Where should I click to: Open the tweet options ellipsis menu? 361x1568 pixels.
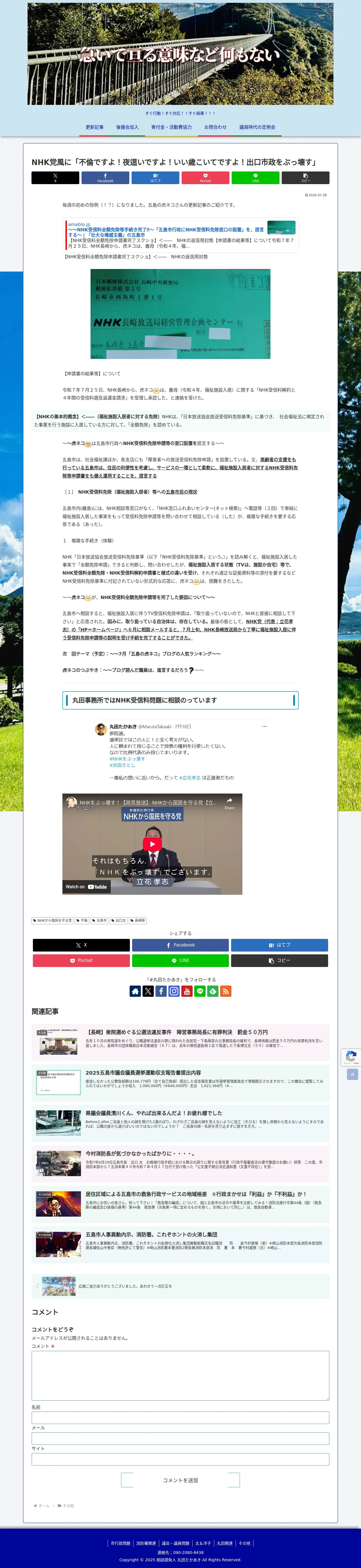[x=264, y=726]
